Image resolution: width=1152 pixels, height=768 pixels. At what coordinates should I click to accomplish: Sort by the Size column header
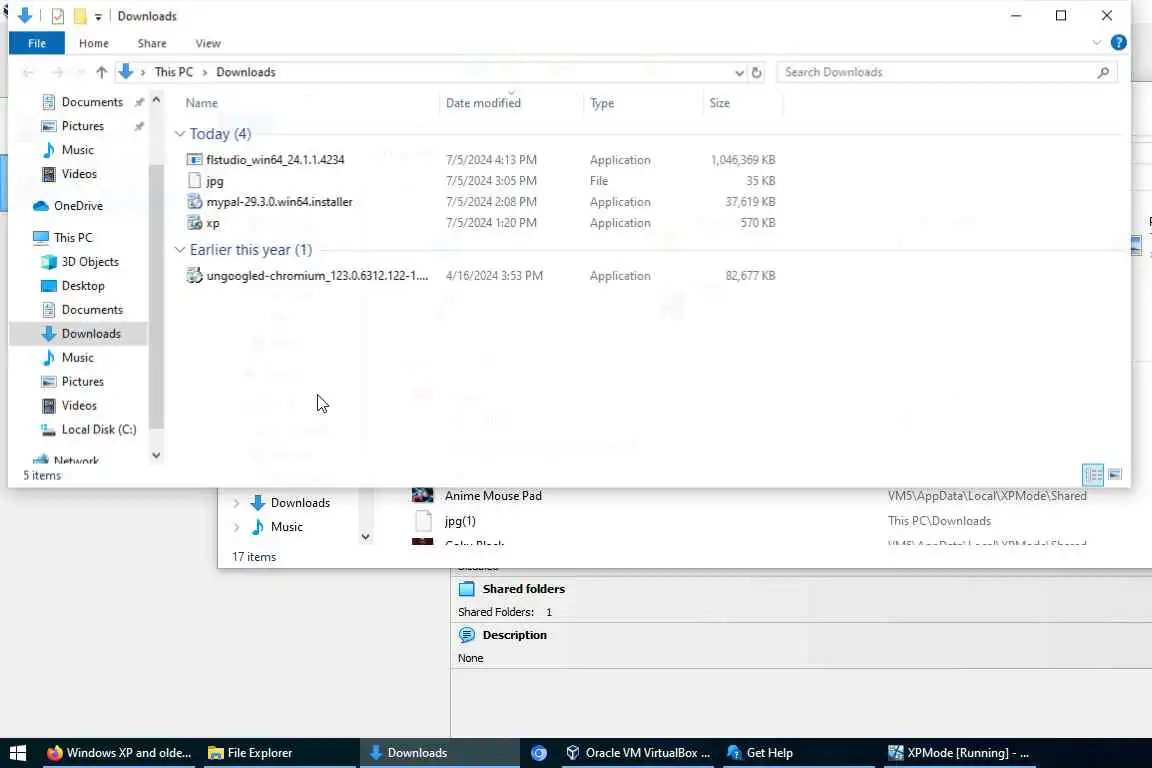tap(719, 103)
